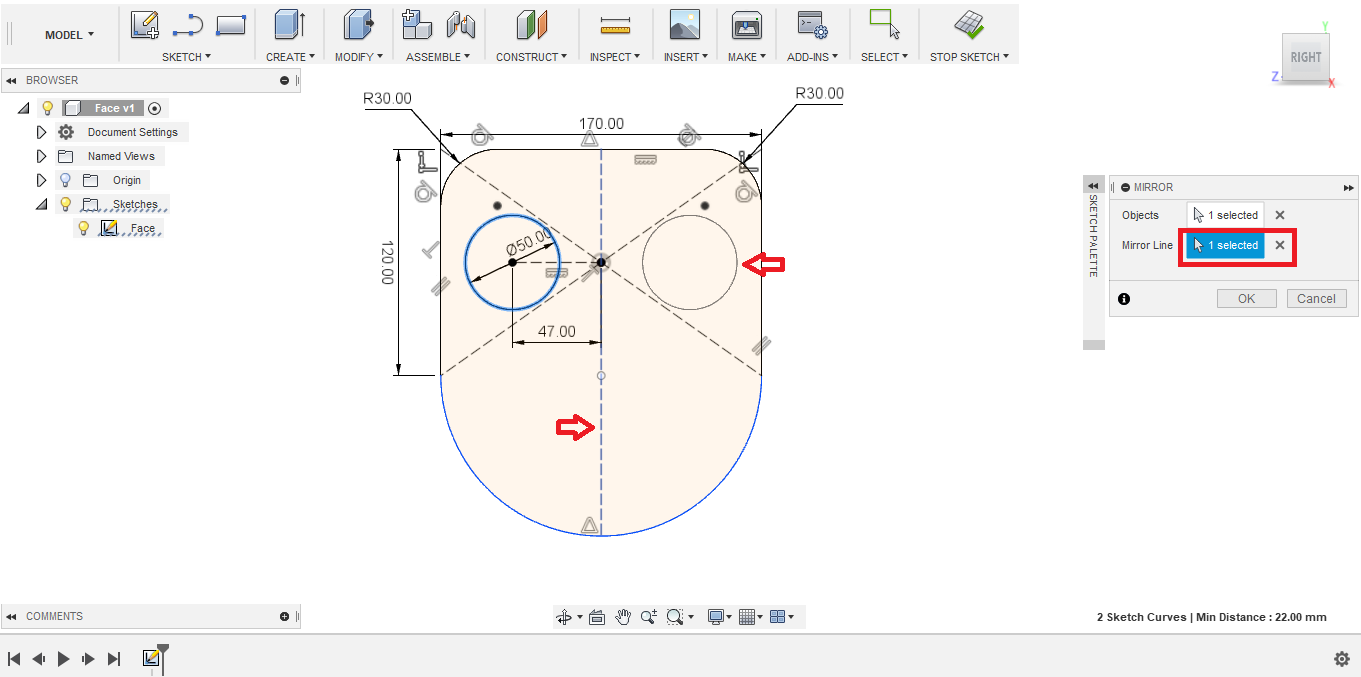
Task: Open Display Settings dropdown arrow
Action: [731, 617]
